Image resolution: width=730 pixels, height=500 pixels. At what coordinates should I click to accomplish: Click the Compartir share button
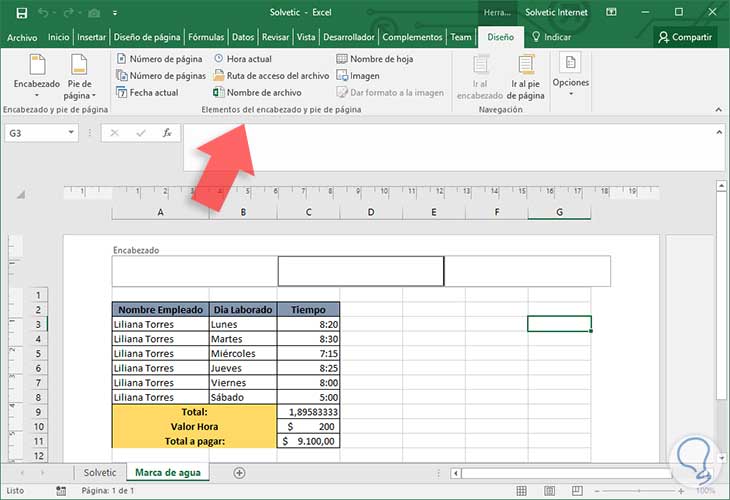pos(685,37)
